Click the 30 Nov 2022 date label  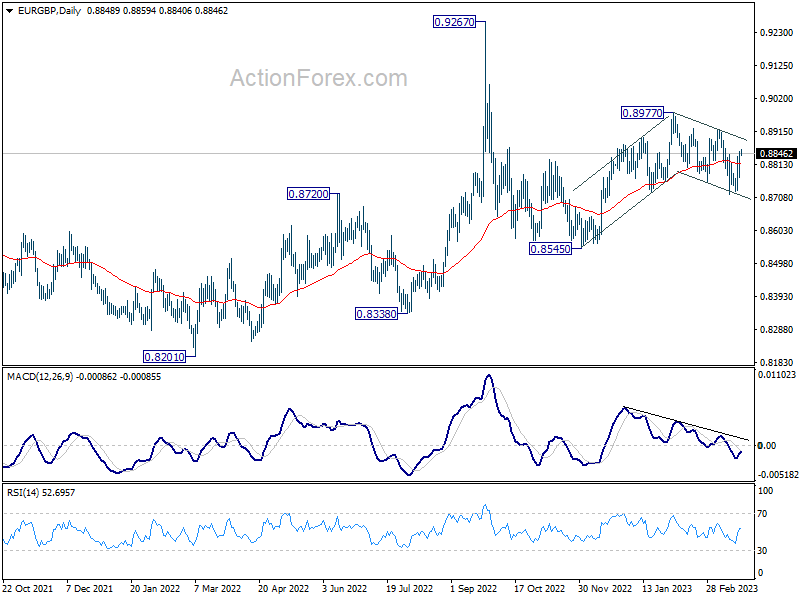pos(605,588)
